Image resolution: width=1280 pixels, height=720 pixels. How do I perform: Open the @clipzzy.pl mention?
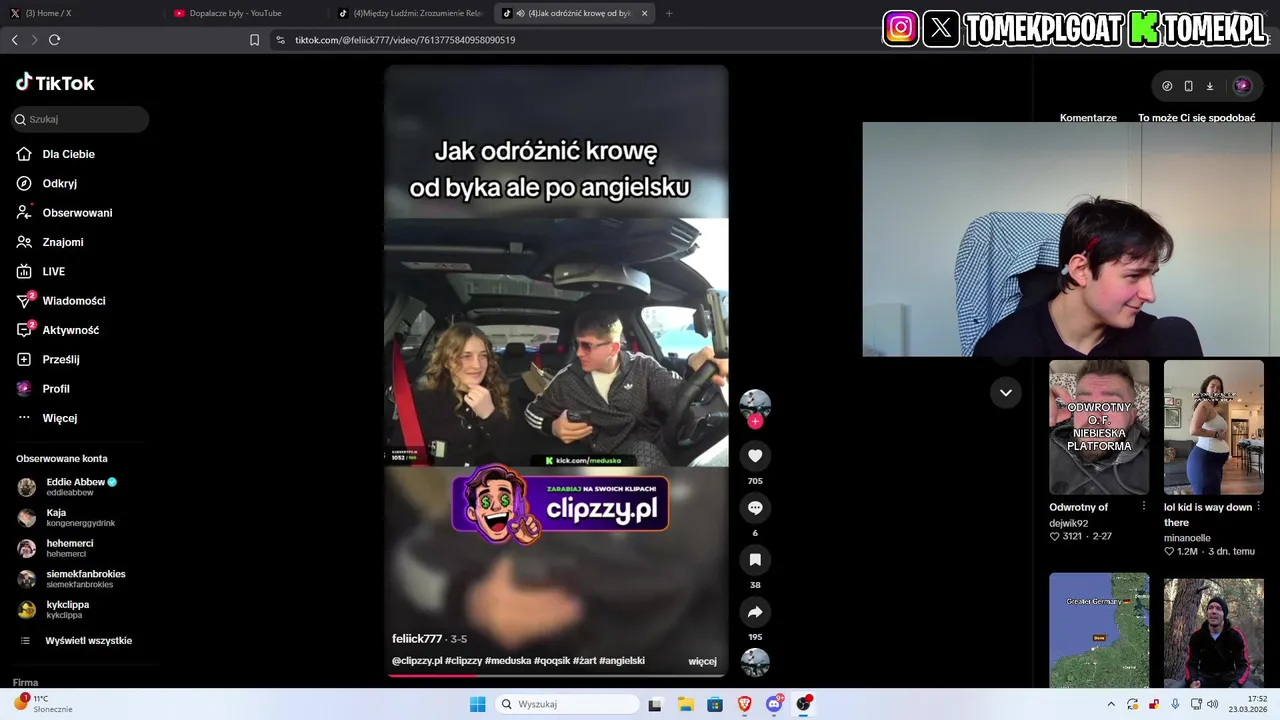417,661
